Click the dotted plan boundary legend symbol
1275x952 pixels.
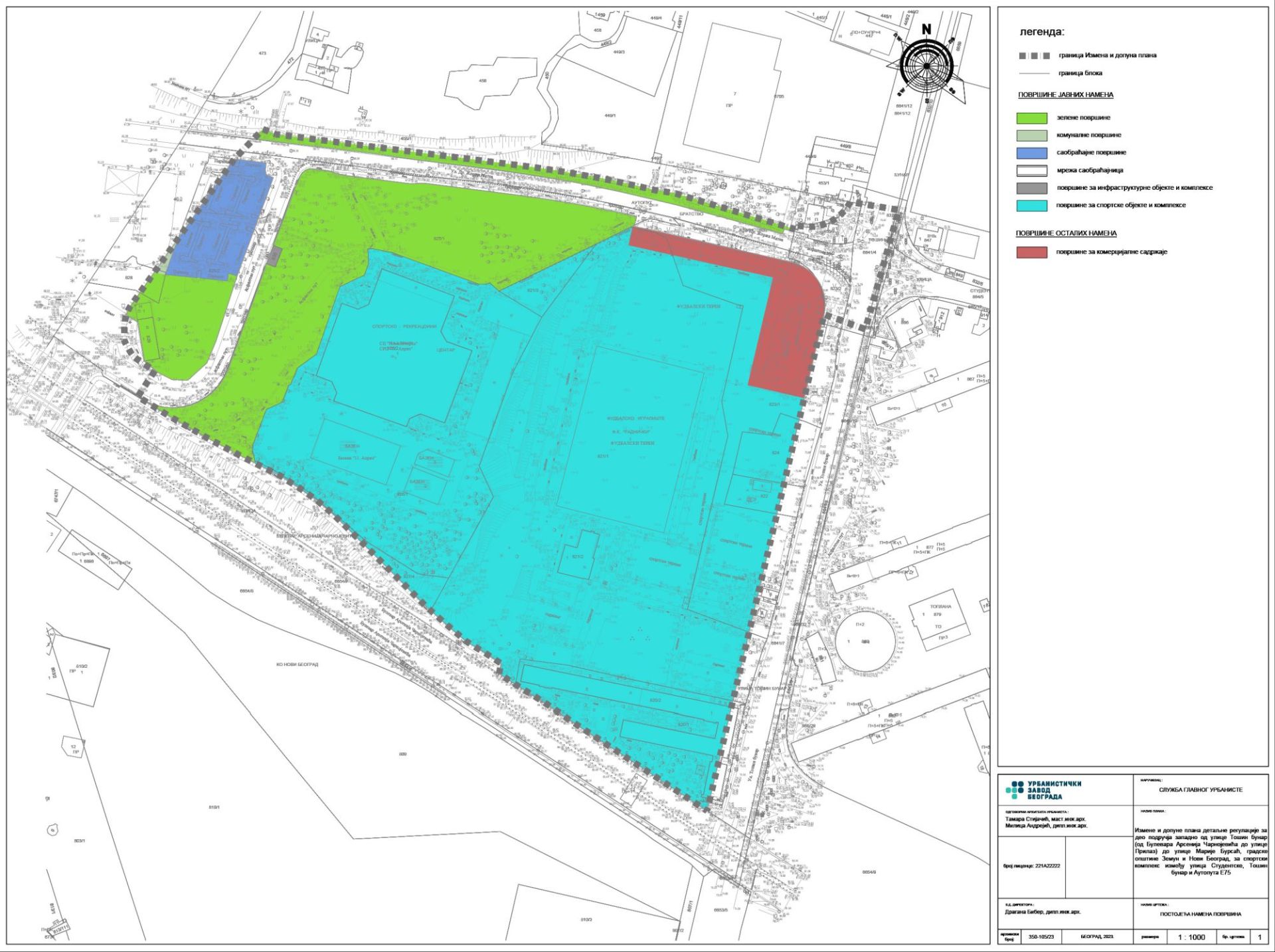click(x=1034, y=56)
